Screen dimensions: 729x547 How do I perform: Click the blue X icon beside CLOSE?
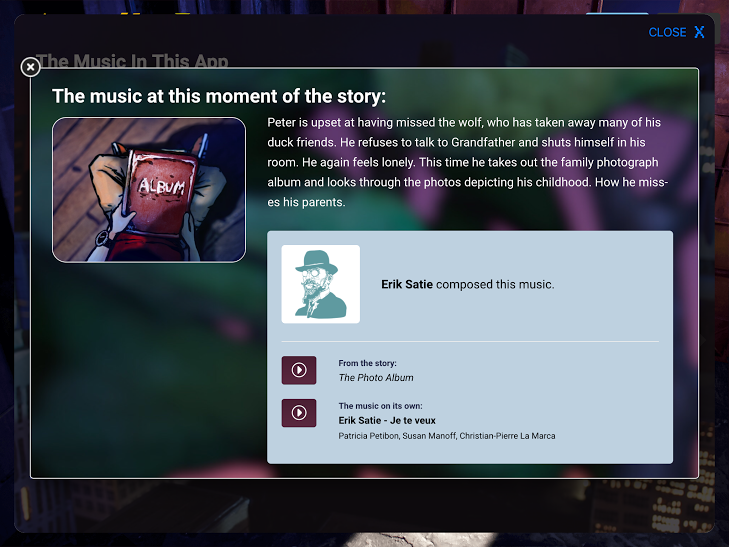pyautogui.click(x=699, y=32)
